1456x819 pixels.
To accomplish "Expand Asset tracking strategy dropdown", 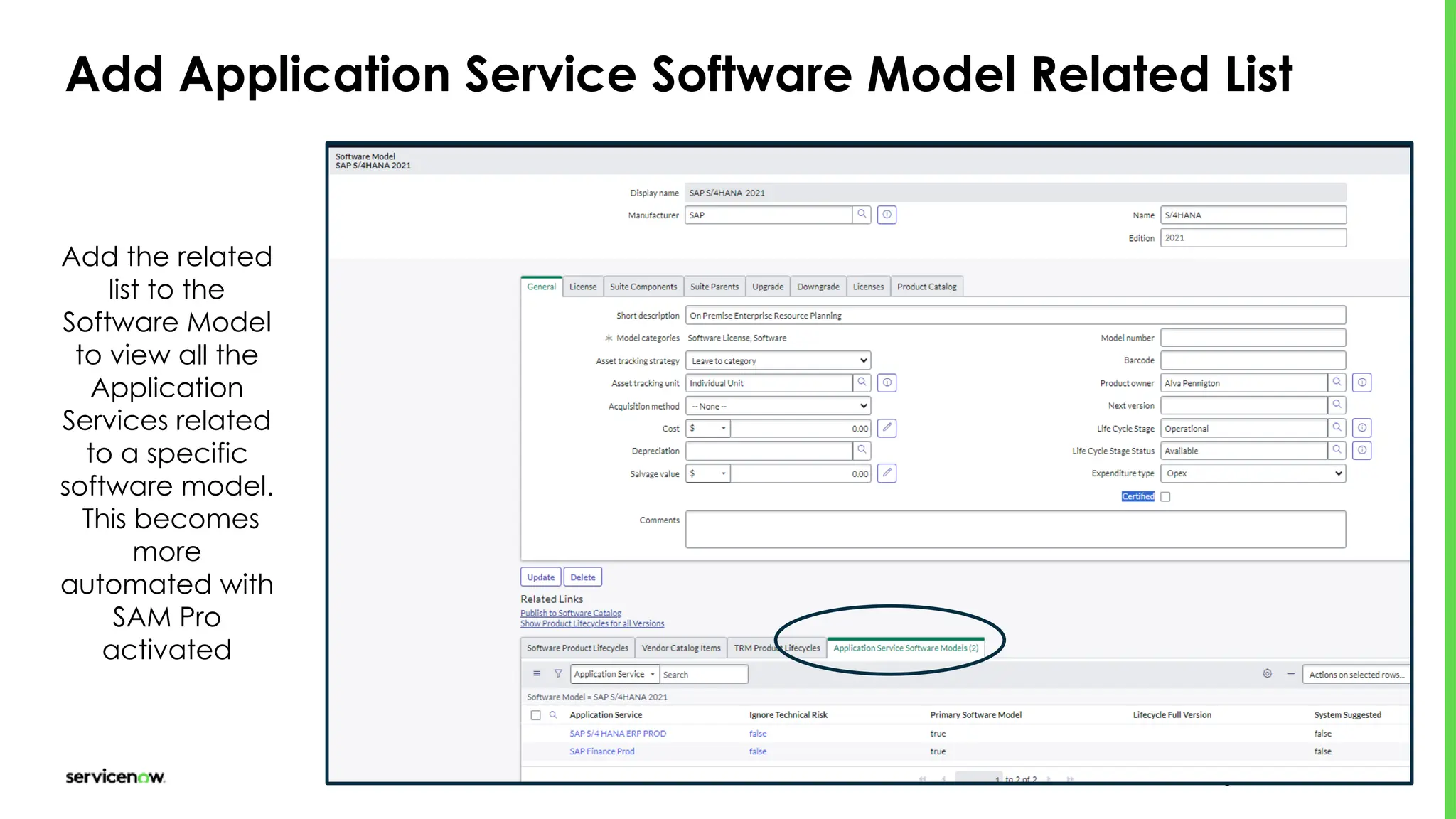I will point(778,360).
